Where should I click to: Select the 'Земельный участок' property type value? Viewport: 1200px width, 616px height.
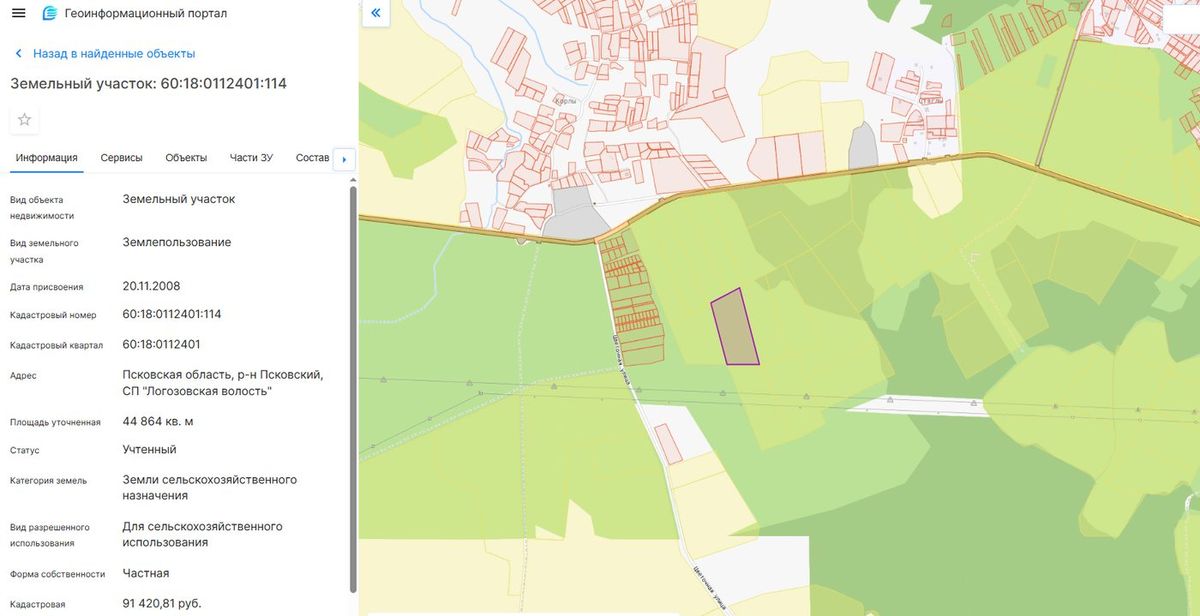tap(179, 199)
